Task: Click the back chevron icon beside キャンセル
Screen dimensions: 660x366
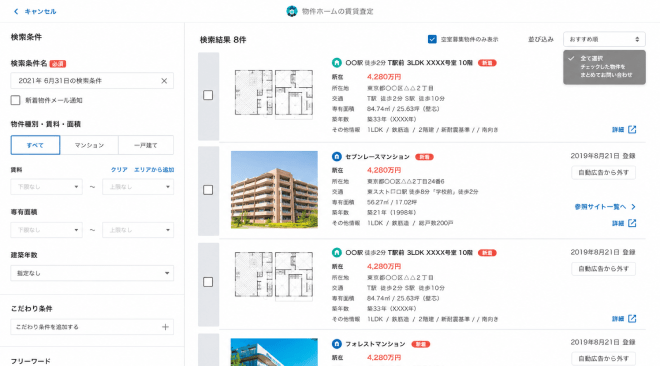Action: click(x=16, y=11)
